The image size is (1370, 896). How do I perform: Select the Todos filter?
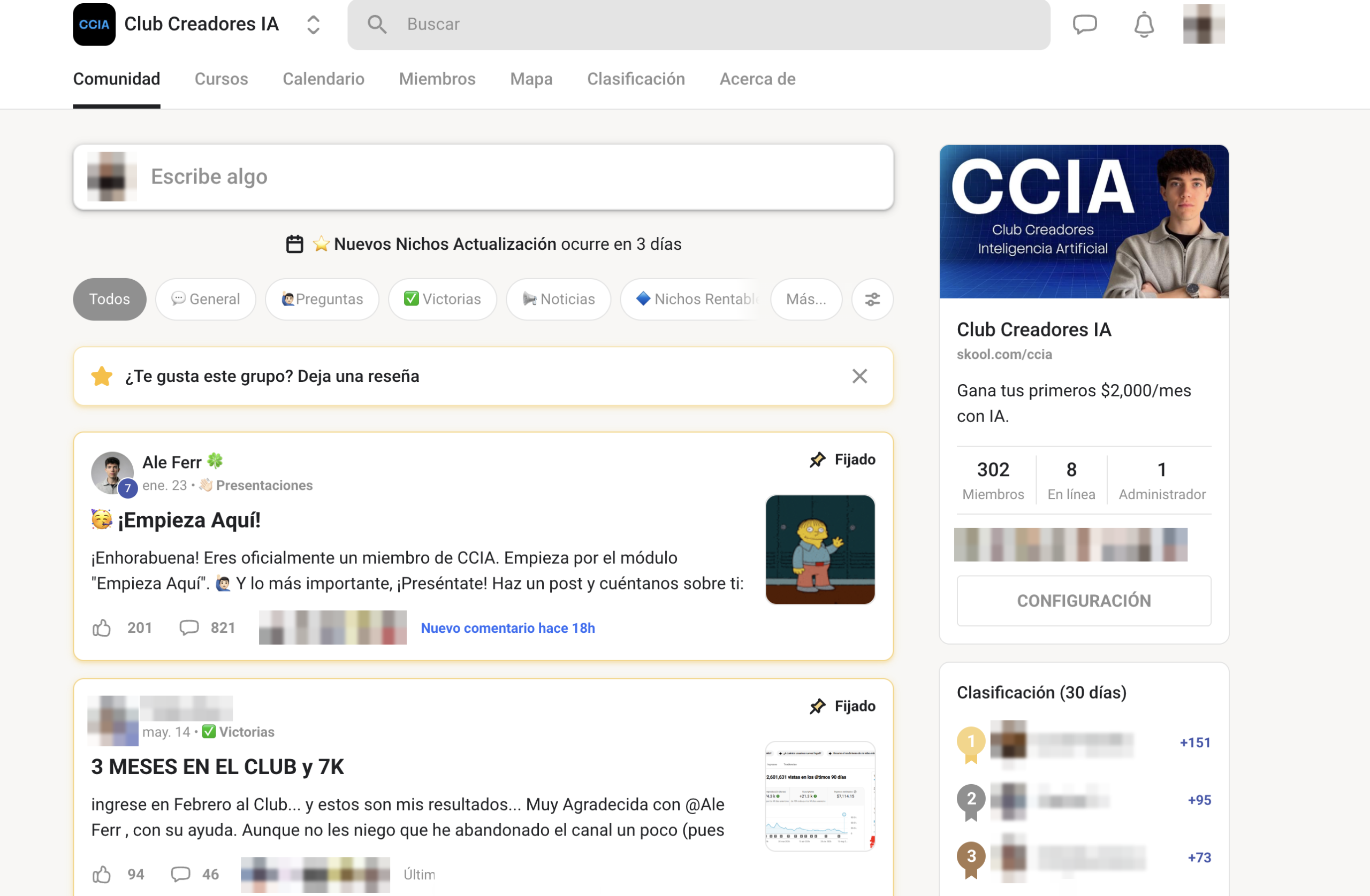click(x=109, y=299)
